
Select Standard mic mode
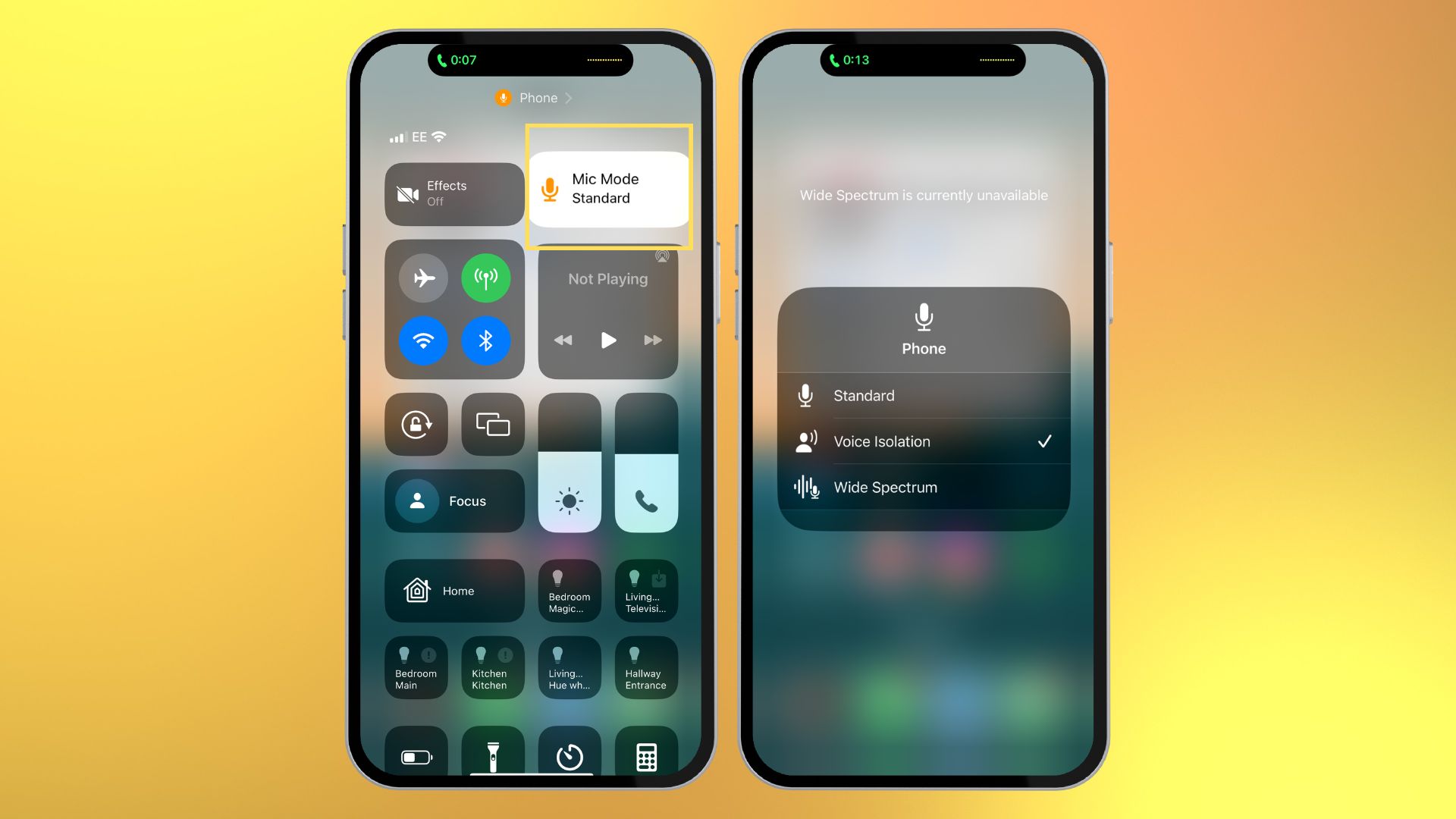tap(922, 395)
